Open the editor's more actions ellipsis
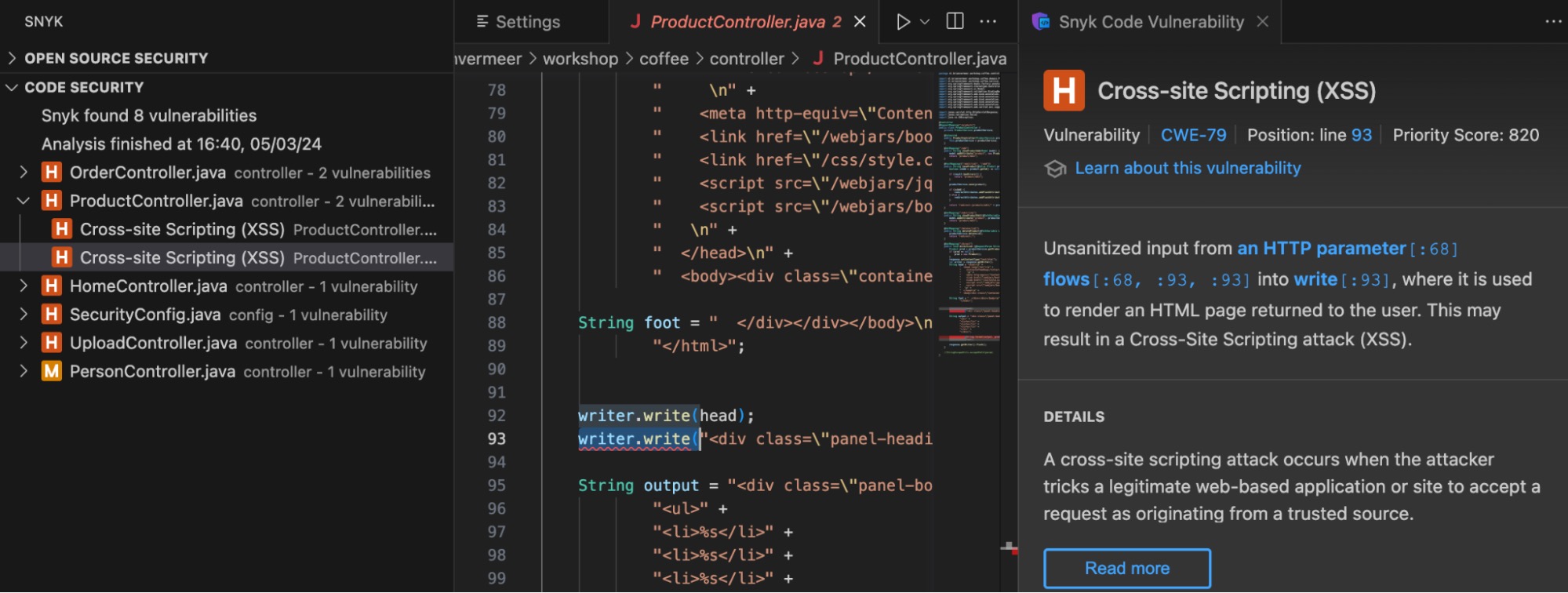1568x593 pixels. tap(988, 21)
